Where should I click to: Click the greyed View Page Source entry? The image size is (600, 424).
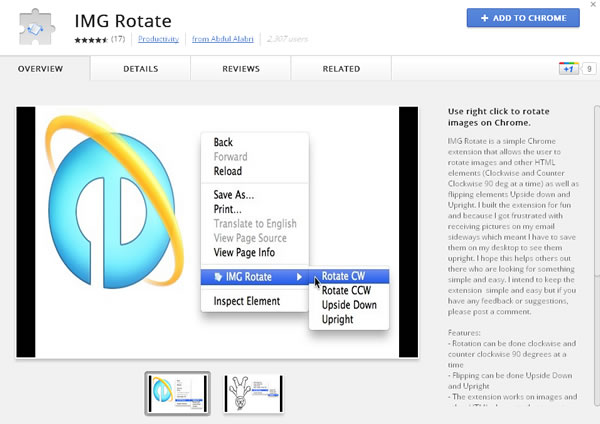pos(250,238)
